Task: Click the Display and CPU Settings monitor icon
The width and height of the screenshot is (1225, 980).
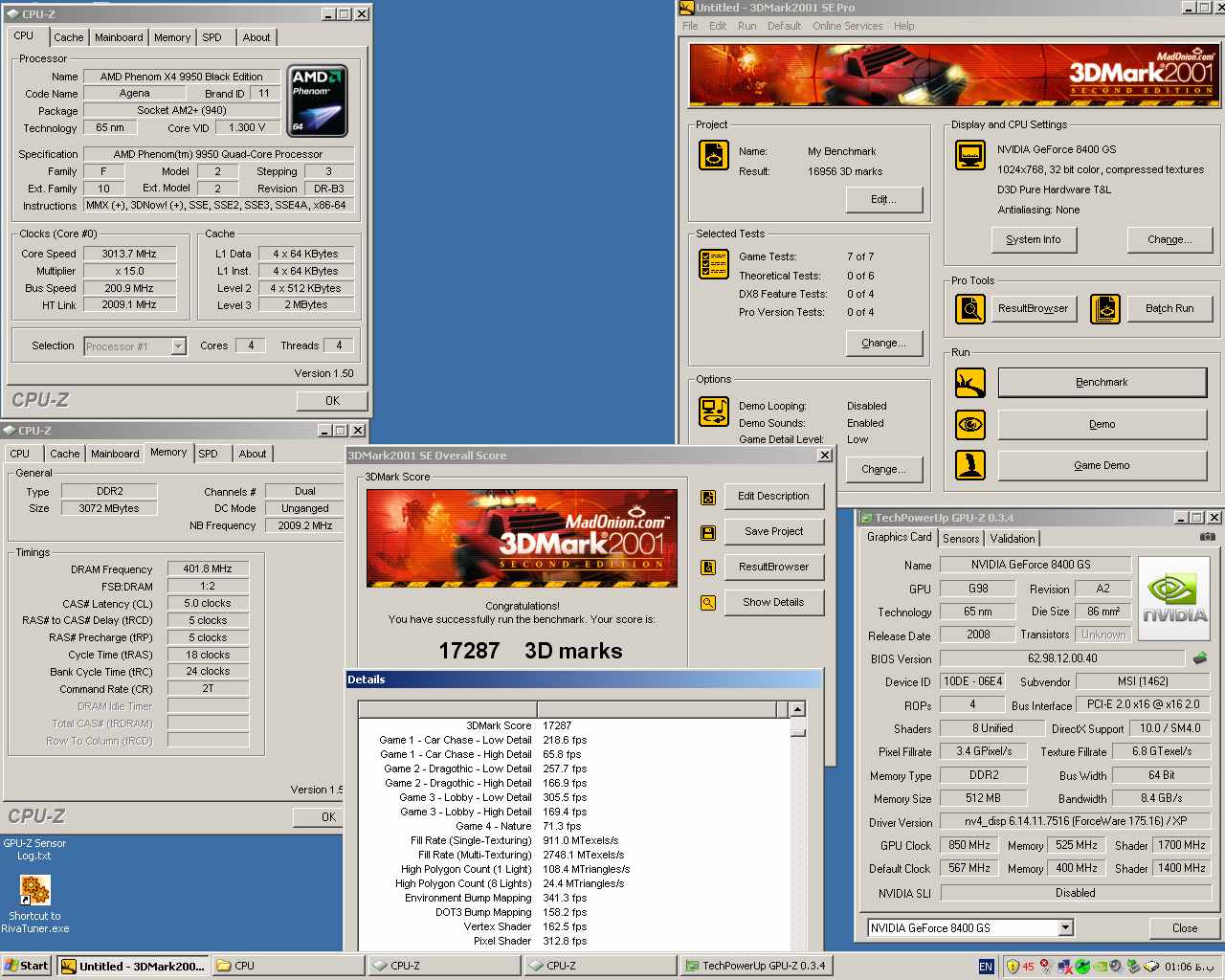Action: point(970,155)
